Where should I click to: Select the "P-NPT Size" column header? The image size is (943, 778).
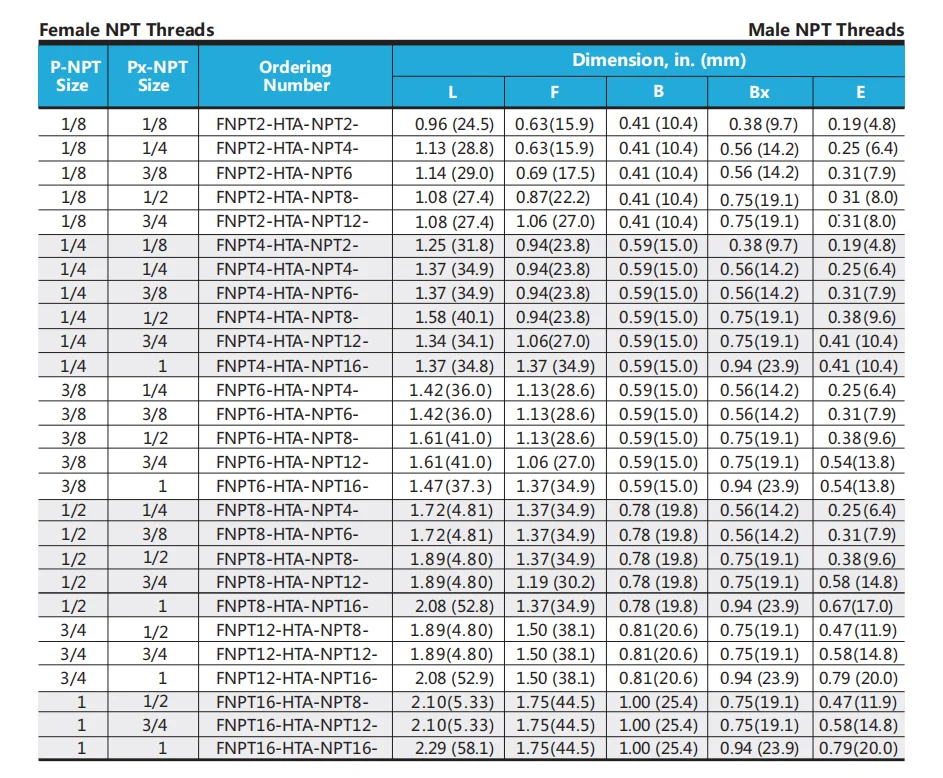point(73,76)
